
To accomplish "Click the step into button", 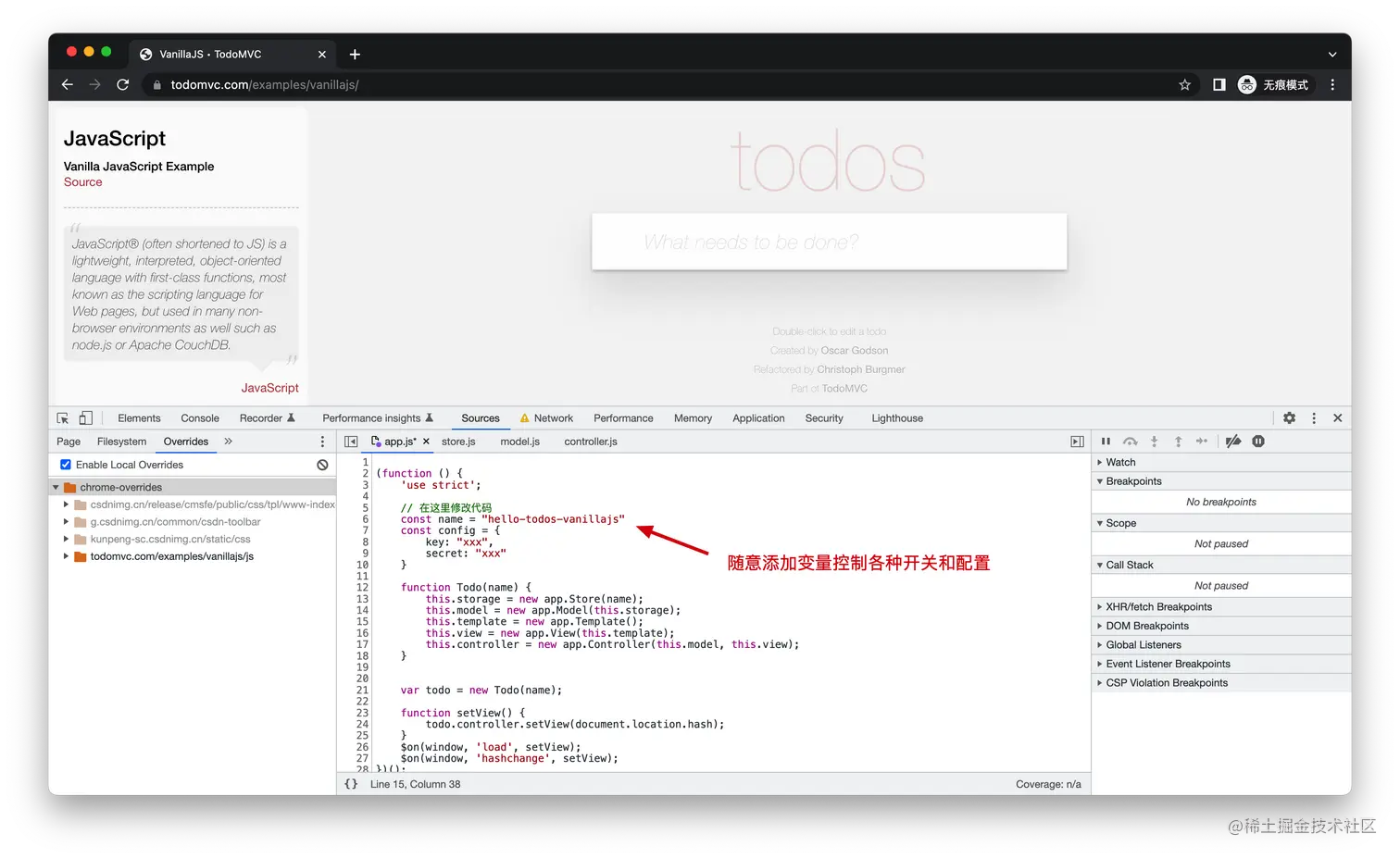I will (1154, 442).
